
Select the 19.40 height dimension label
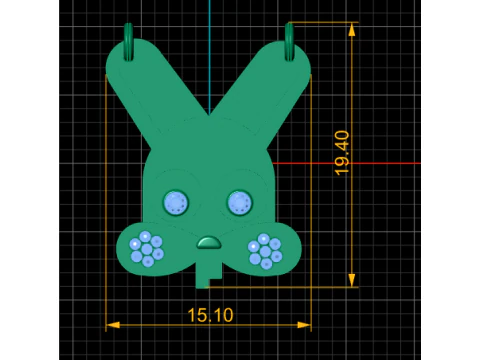coord(342,153)
